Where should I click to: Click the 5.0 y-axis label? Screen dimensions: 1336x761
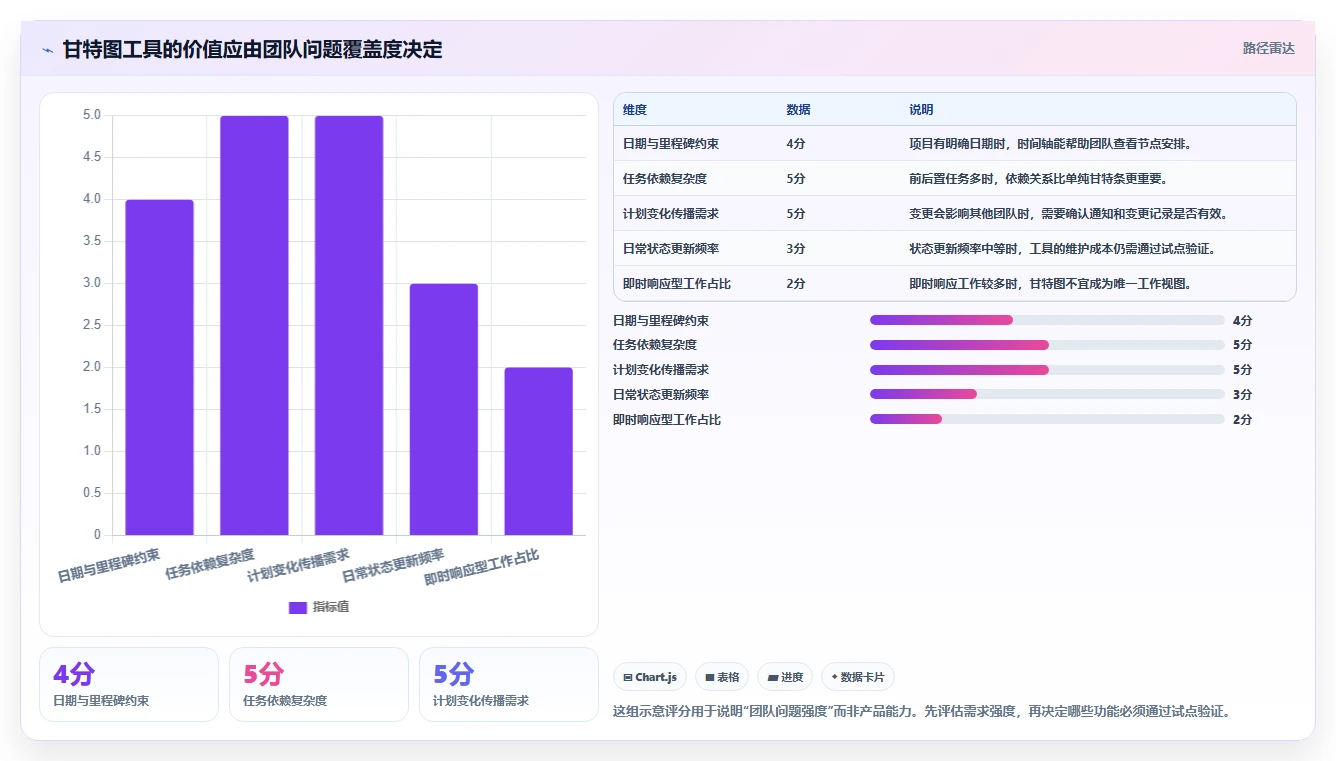tap(92, 115)
